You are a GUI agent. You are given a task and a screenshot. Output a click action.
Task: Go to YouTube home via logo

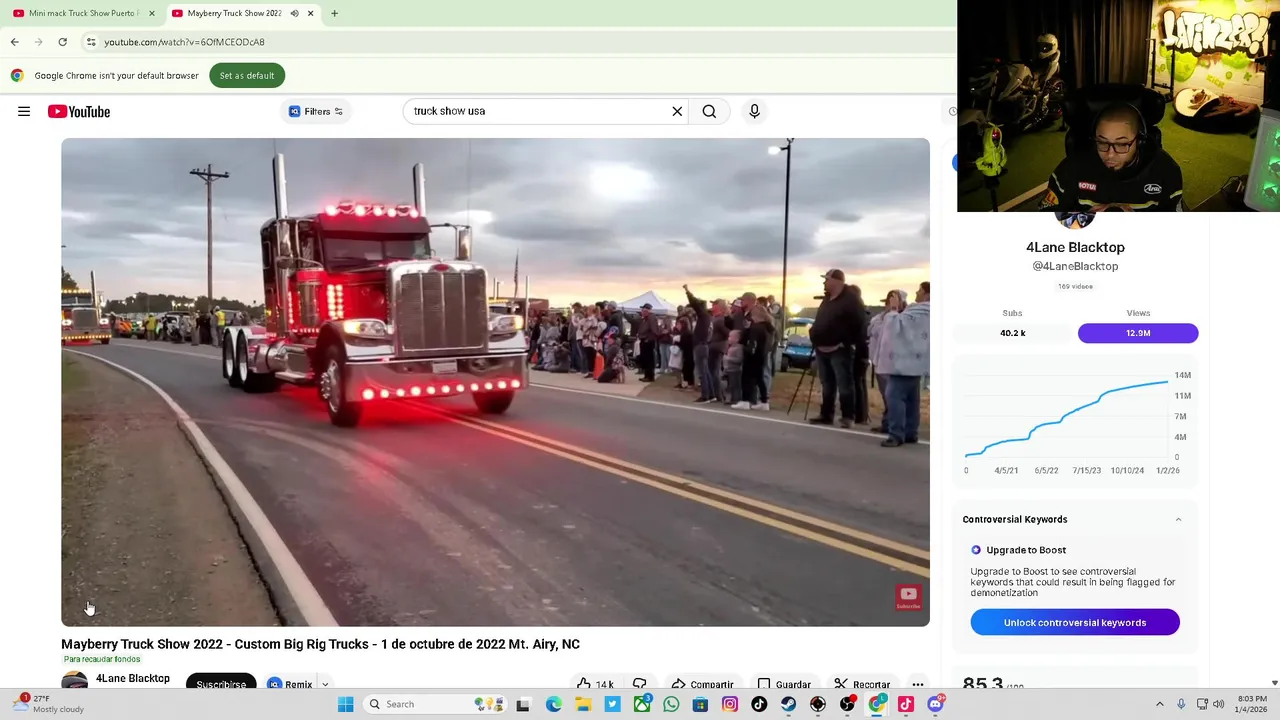(x=79, y=111)
